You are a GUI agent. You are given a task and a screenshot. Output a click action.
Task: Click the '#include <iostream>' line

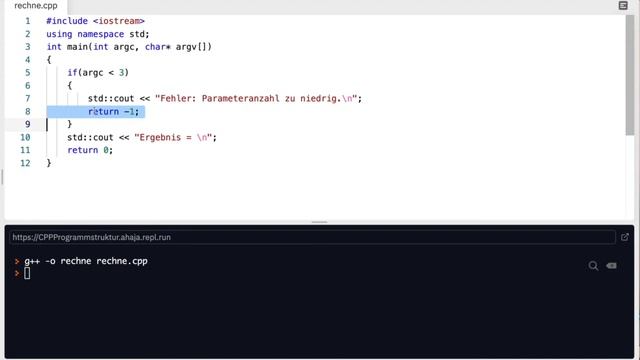96,21
